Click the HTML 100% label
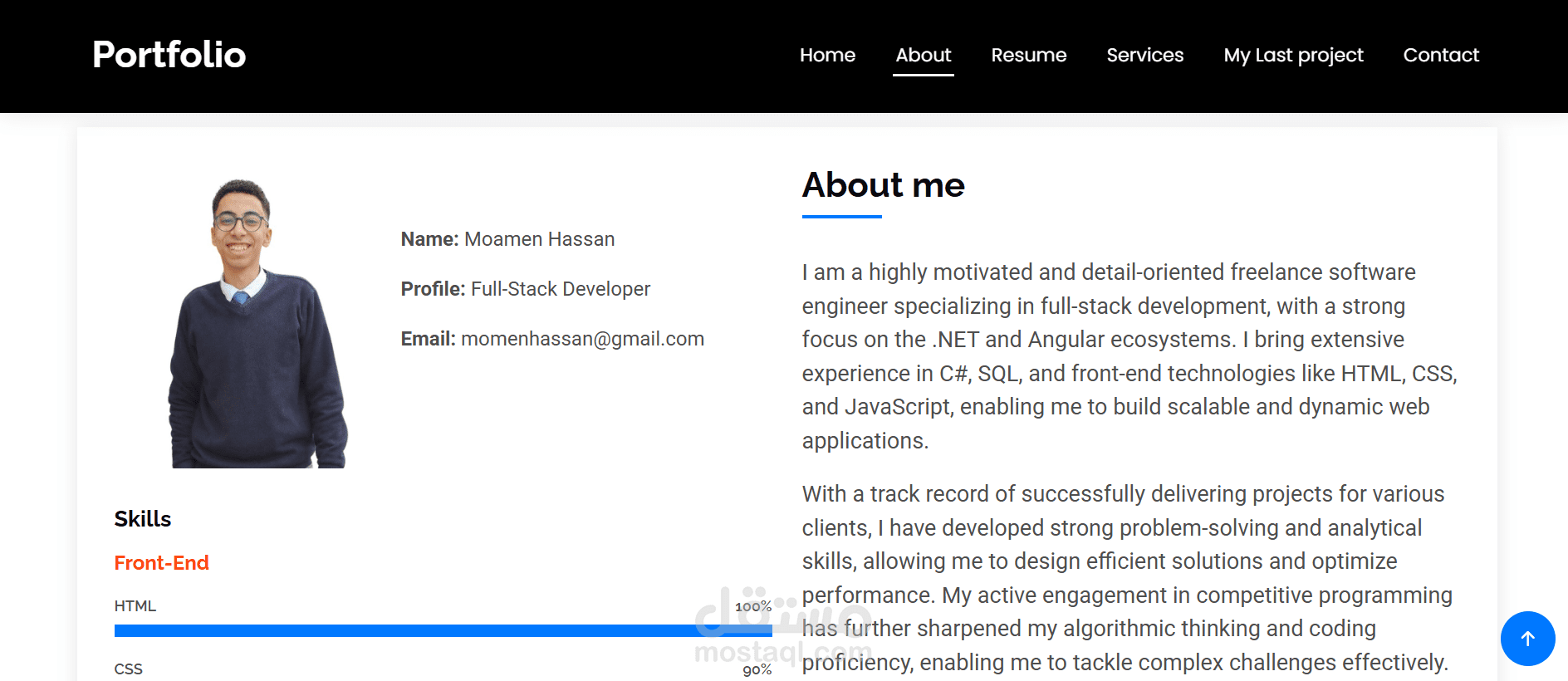 pos(752,607)
